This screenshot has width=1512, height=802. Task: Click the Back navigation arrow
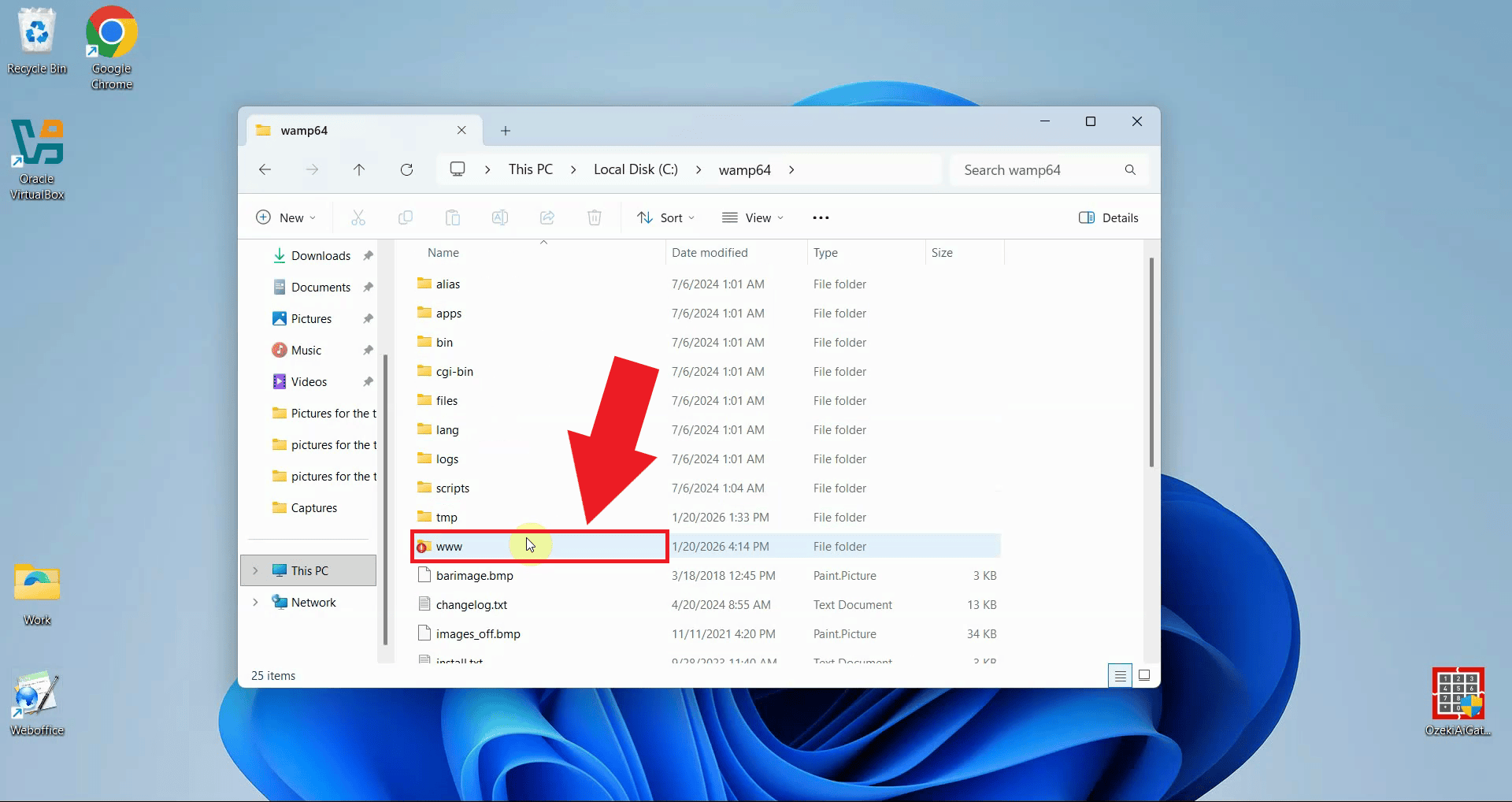(x=265, y=169)
